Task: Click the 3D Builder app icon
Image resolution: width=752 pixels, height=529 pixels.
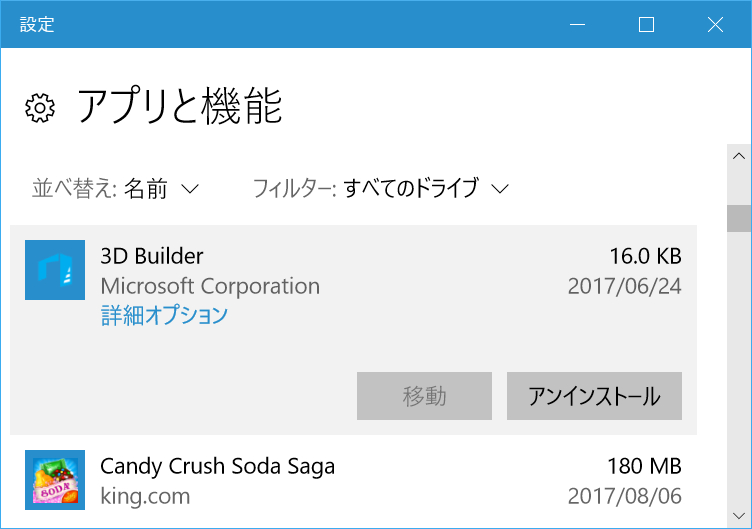Action: click(x=55, y=270)
